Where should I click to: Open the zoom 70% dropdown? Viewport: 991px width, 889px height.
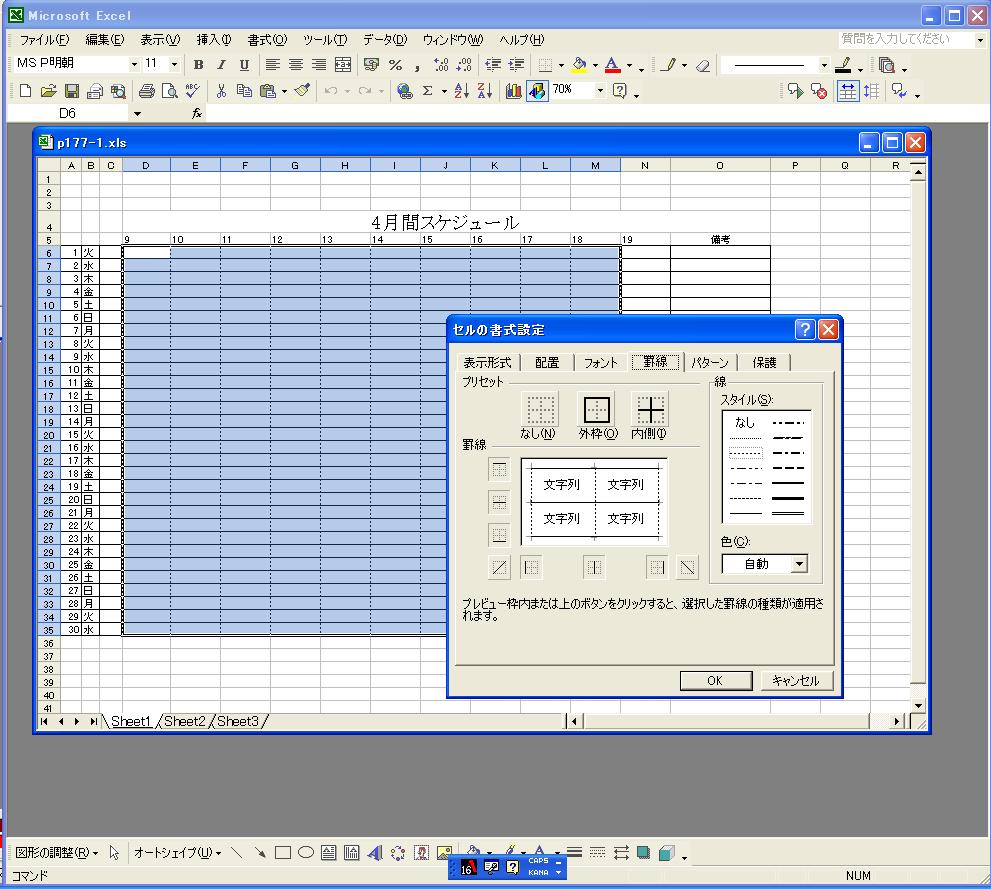(x=600, y=90)
